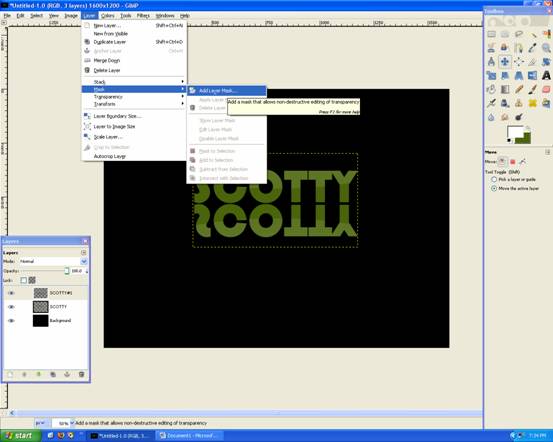Choose 'Pick a layer or guide' radio option
553x442 pixels.
coord(494,180)
